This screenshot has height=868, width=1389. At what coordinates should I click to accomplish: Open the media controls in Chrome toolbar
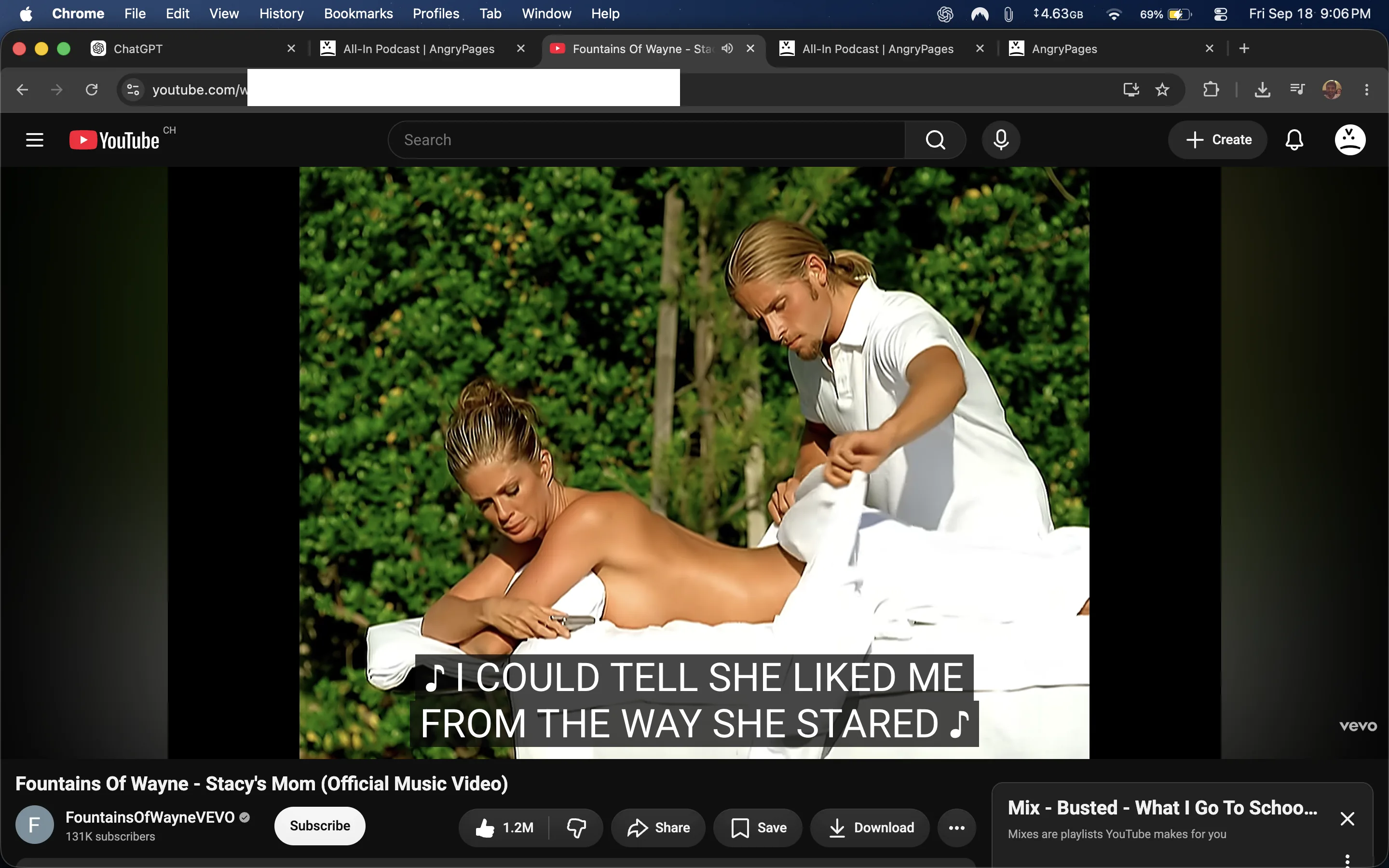(x=1297, y=90)
